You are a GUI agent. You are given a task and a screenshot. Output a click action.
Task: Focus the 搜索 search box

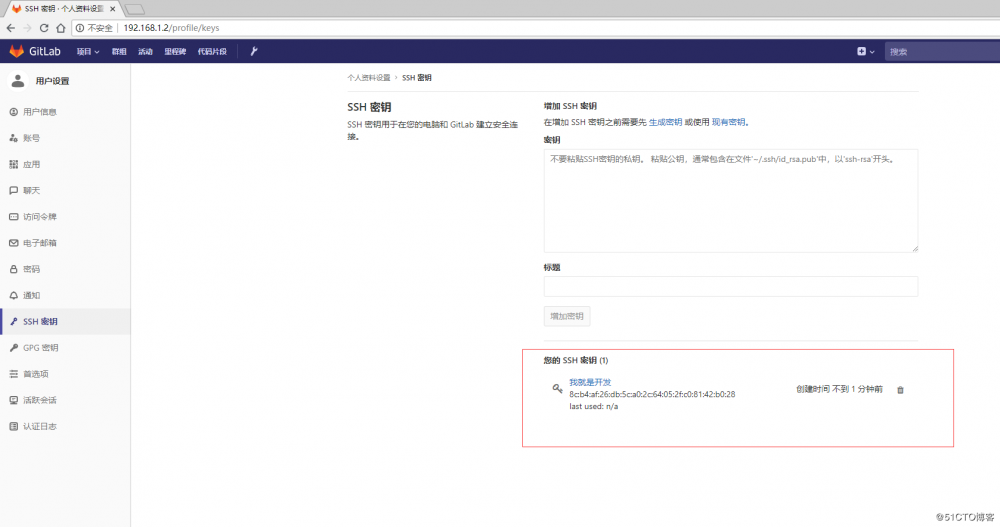(942, 52)
